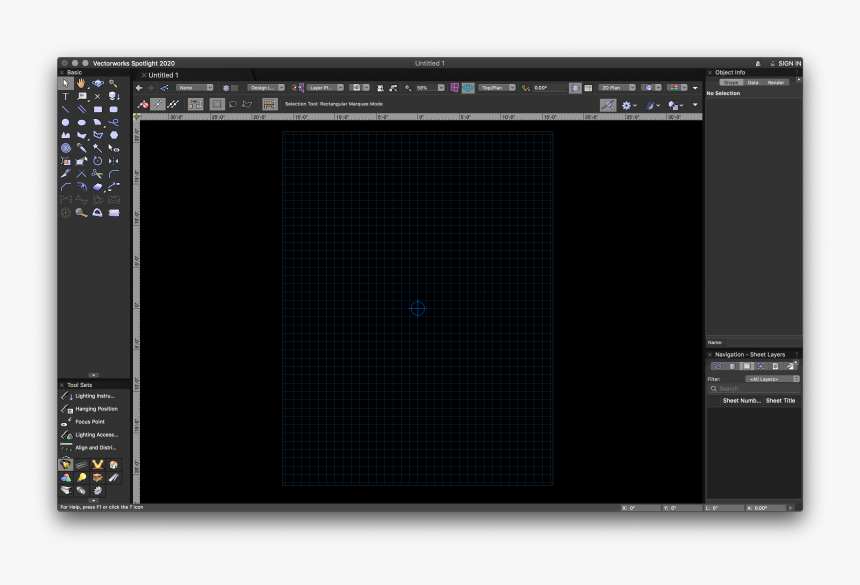Click the Sheet Number column header
This screenshot has height=585, width=860.
[x=742, y=401]
